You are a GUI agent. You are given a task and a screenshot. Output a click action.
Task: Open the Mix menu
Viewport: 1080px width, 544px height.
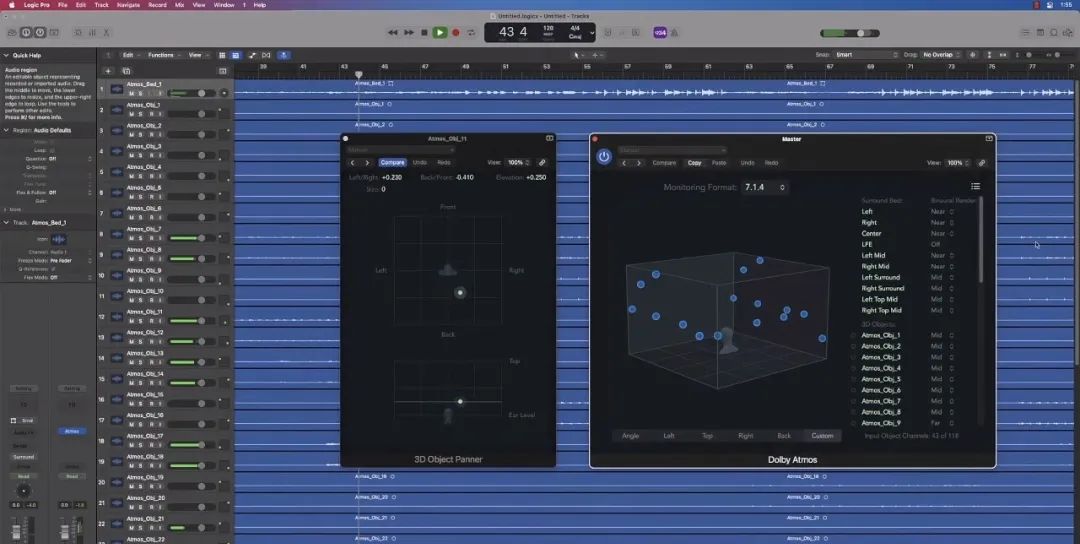(x=179, y=5)
